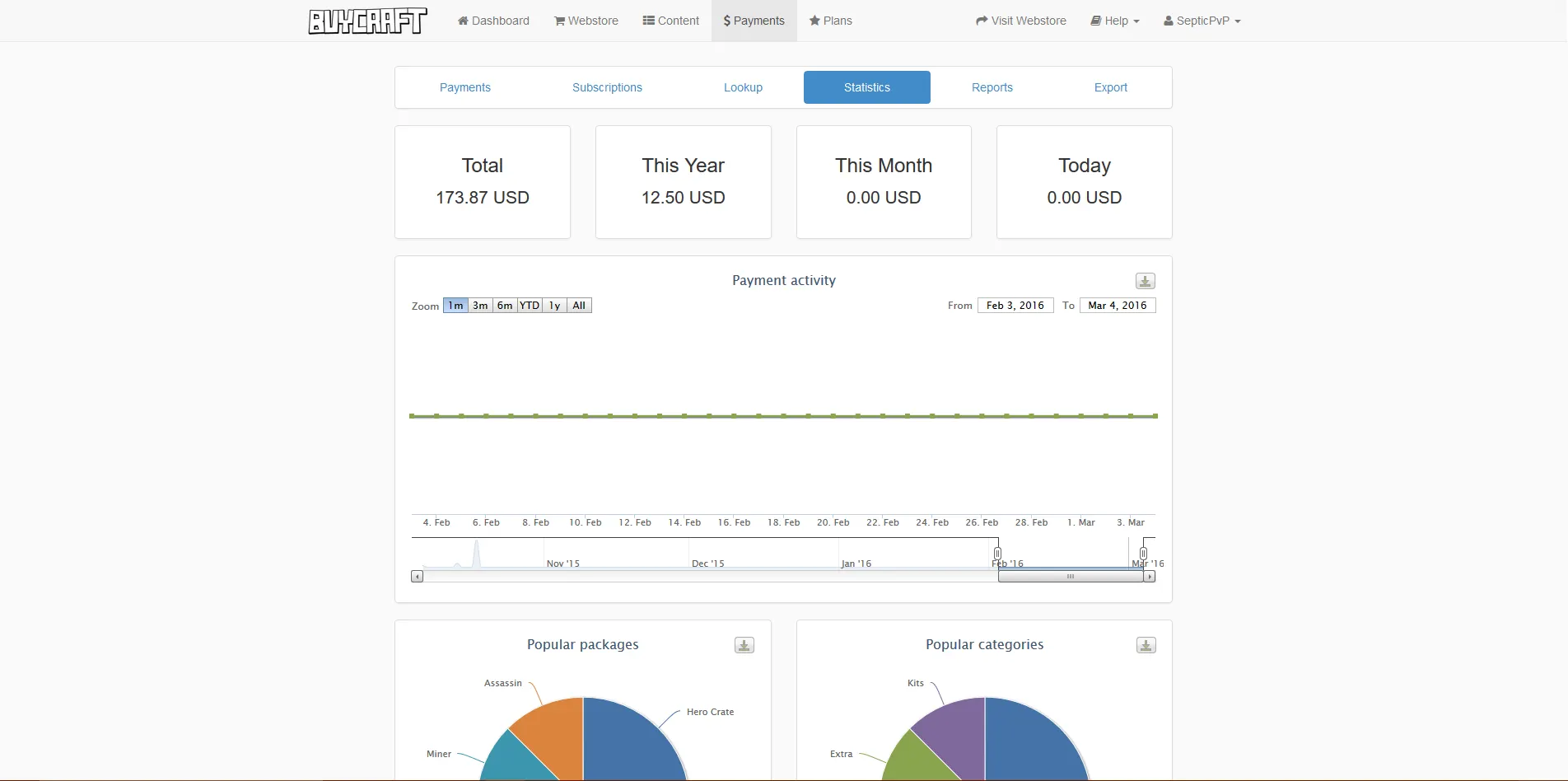Click the This Month revenue card

point(884,182)
